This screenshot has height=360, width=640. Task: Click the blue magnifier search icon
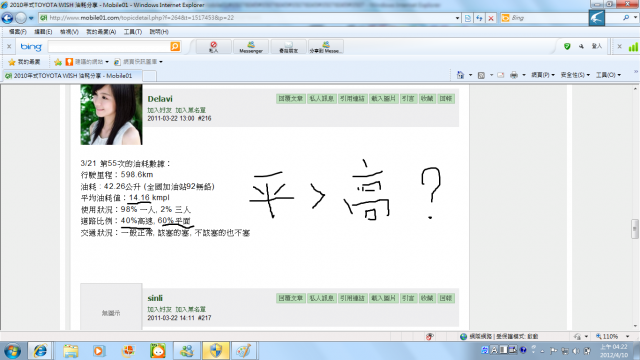coord(626,18)
